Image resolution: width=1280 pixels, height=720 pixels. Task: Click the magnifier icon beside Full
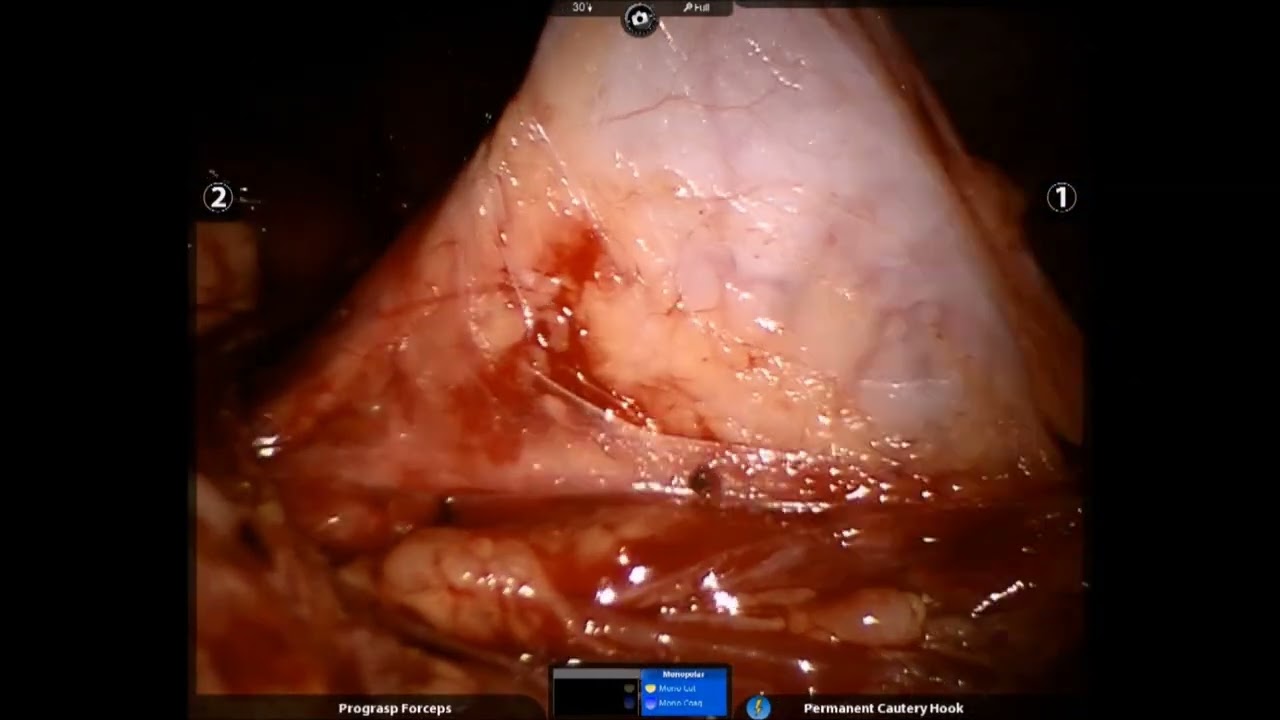click(x=688, y=7)
